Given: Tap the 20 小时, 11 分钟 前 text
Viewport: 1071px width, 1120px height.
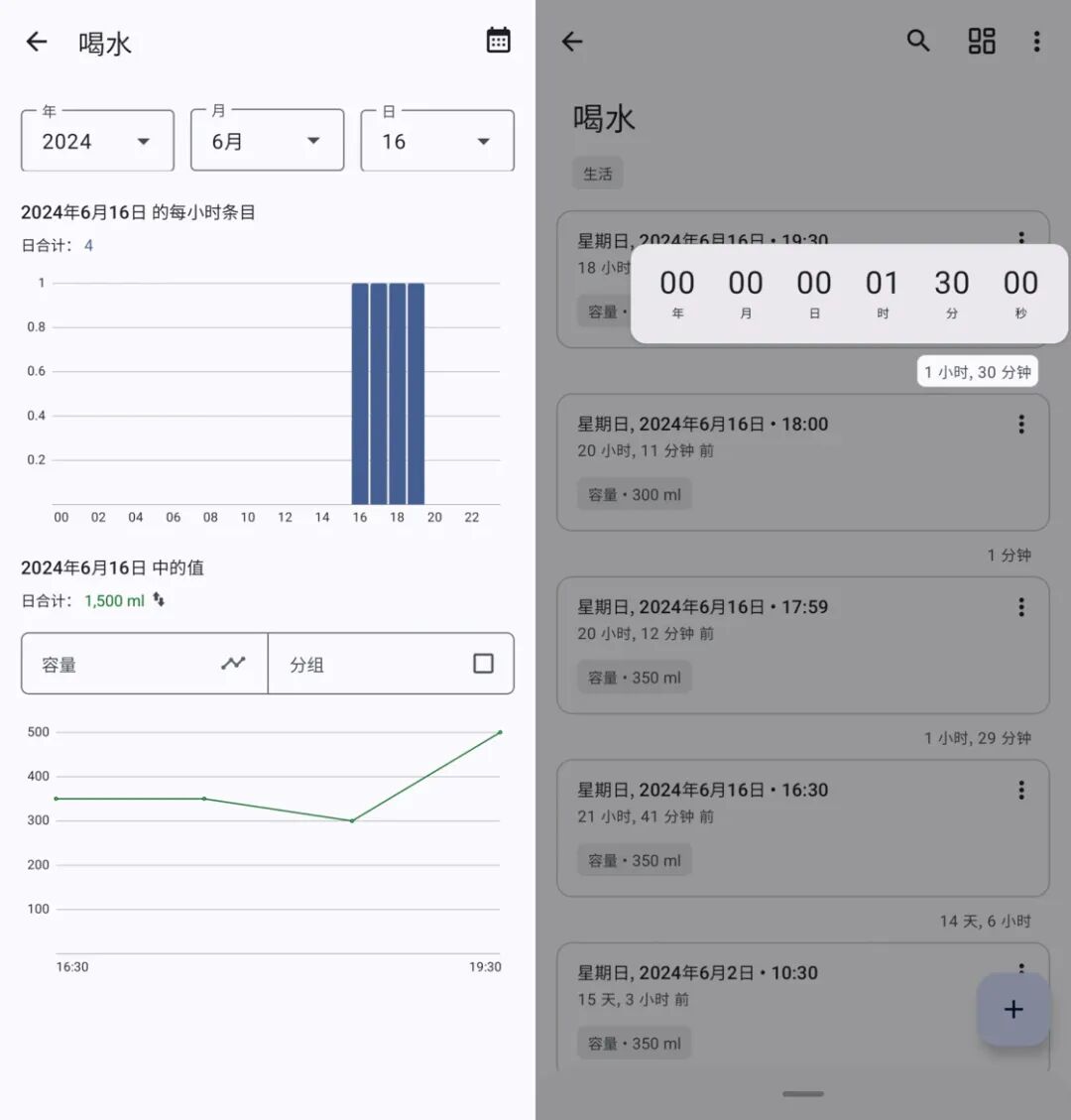Looking at the screenshot, I should click(646, 450).
